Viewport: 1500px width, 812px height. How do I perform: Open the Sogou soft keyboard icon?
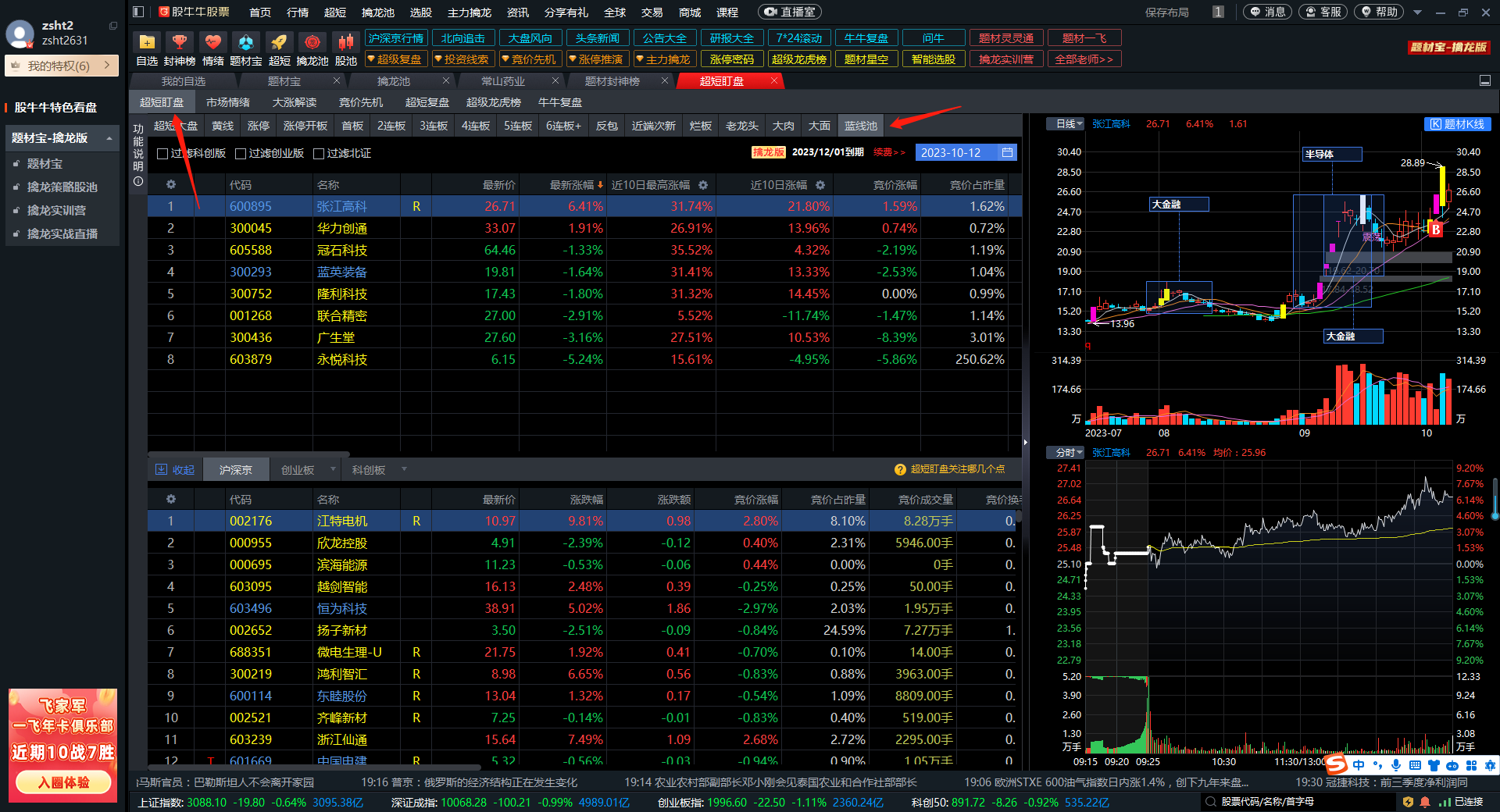coord(1415,766)
